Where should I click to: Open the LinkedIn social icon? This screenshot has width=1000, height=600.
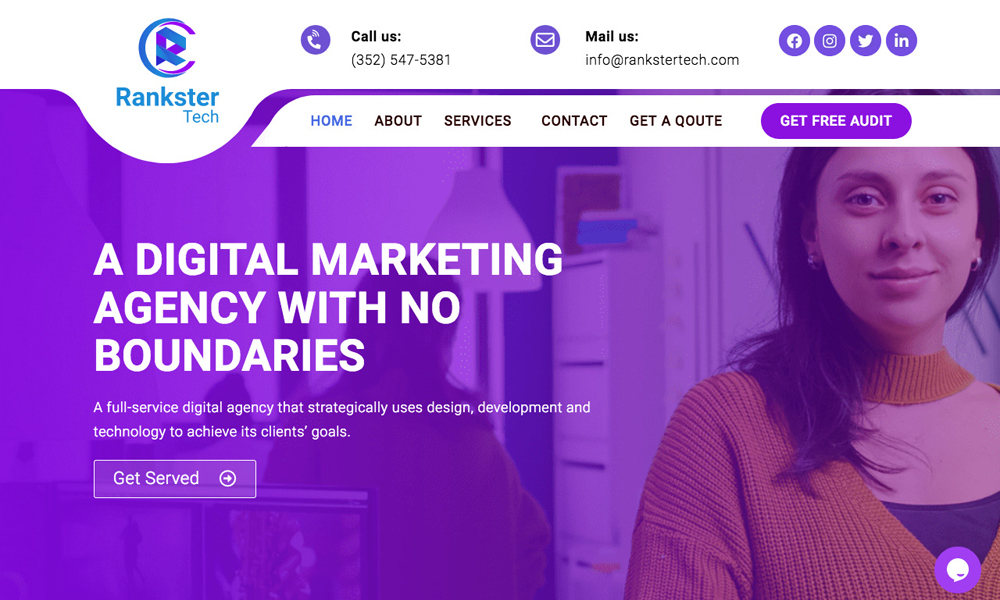coord(901,41)
